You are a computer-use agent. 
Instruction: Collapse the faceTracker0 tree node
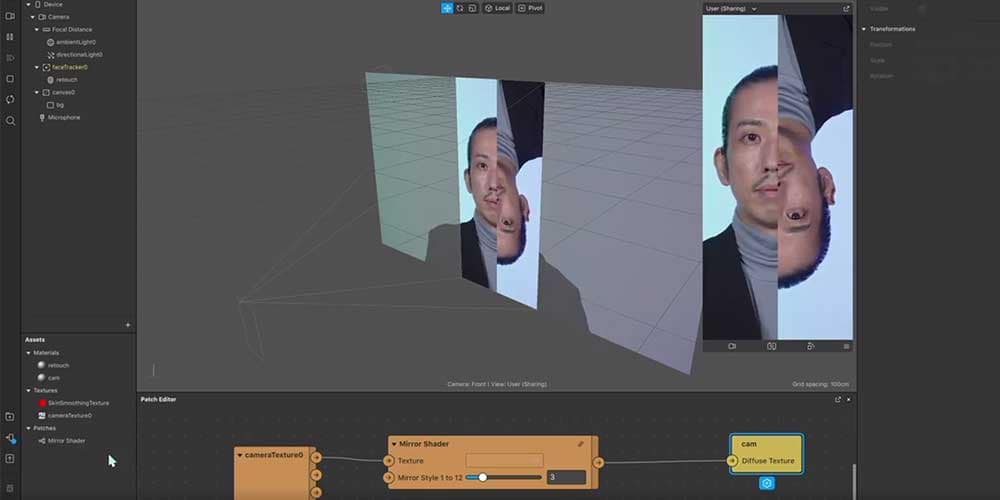pyautogui.click(x=37, y=67)
